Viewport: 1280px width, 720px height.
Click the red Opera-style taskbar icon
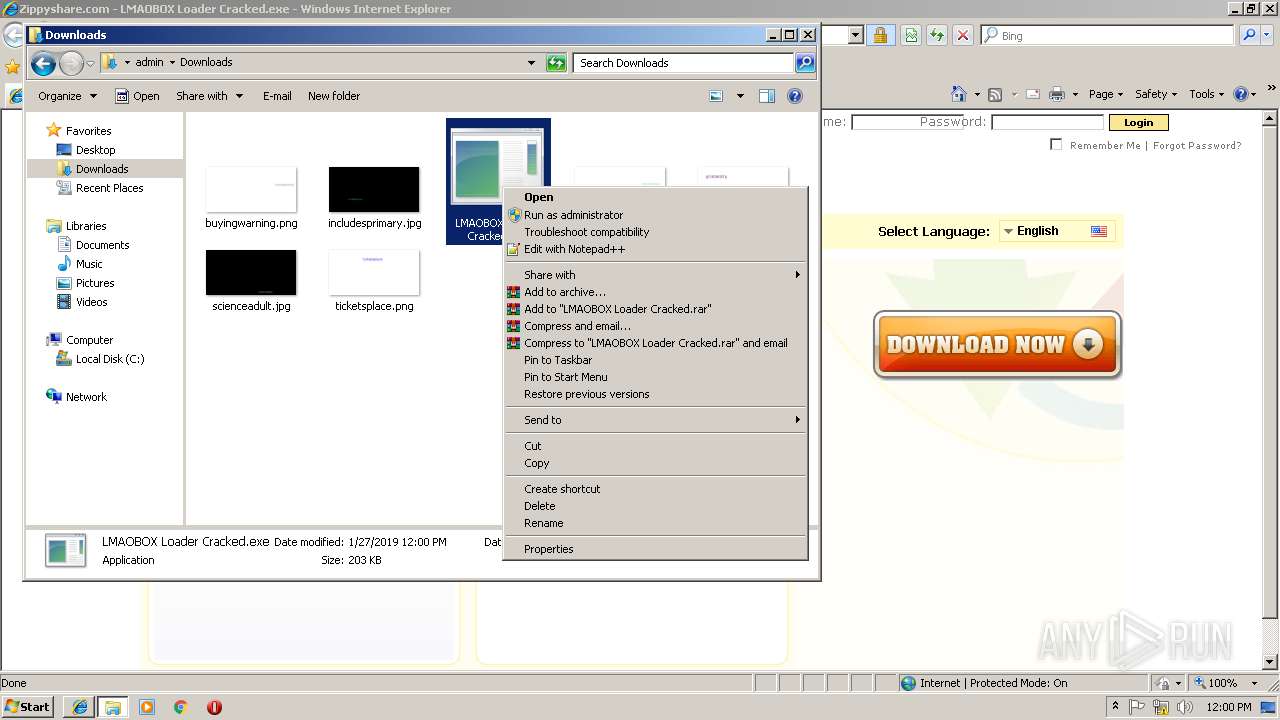214,707
